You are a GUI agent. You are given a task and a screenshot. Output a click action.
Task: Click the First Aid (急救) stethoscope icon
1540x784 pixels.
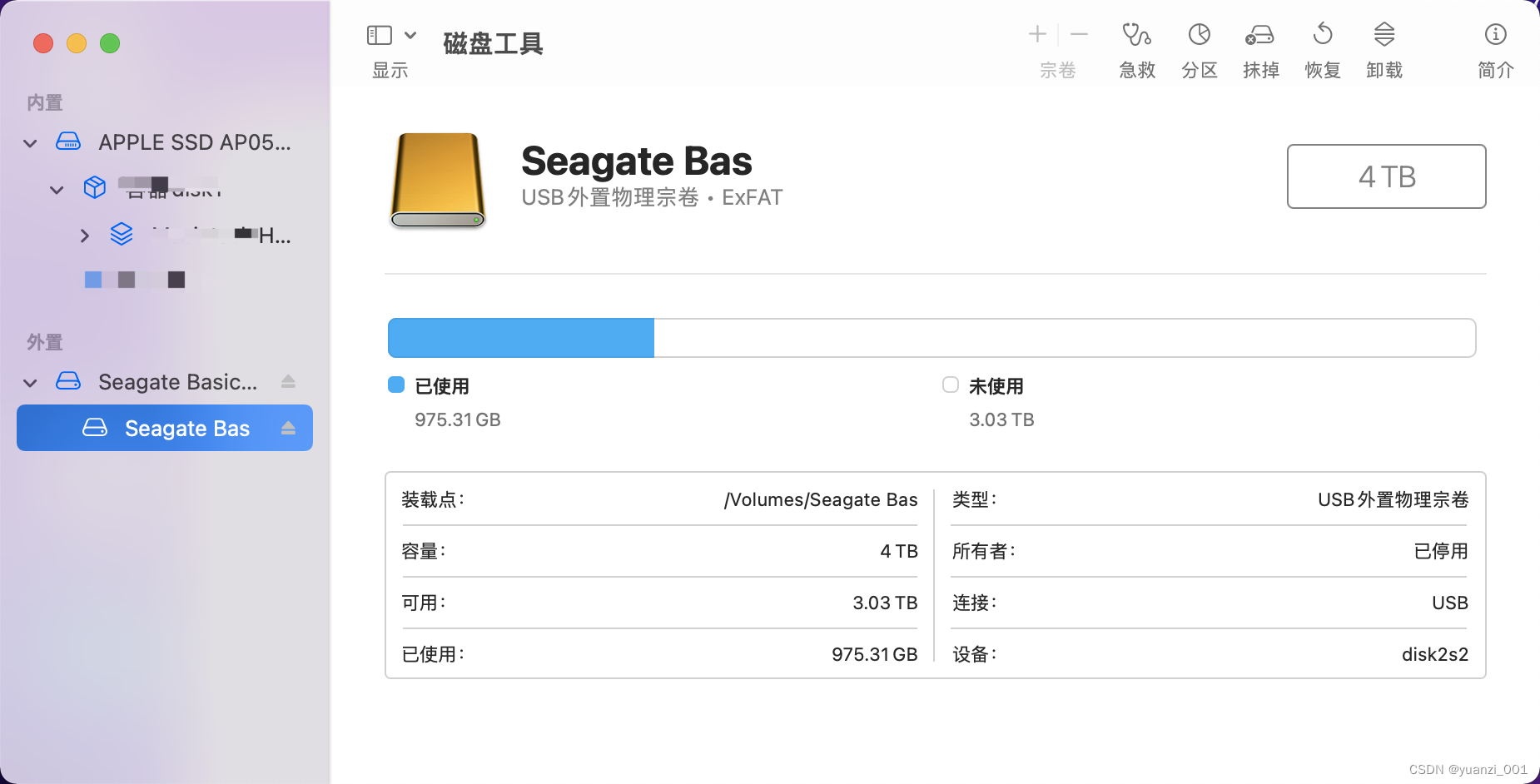(1137, 35)
